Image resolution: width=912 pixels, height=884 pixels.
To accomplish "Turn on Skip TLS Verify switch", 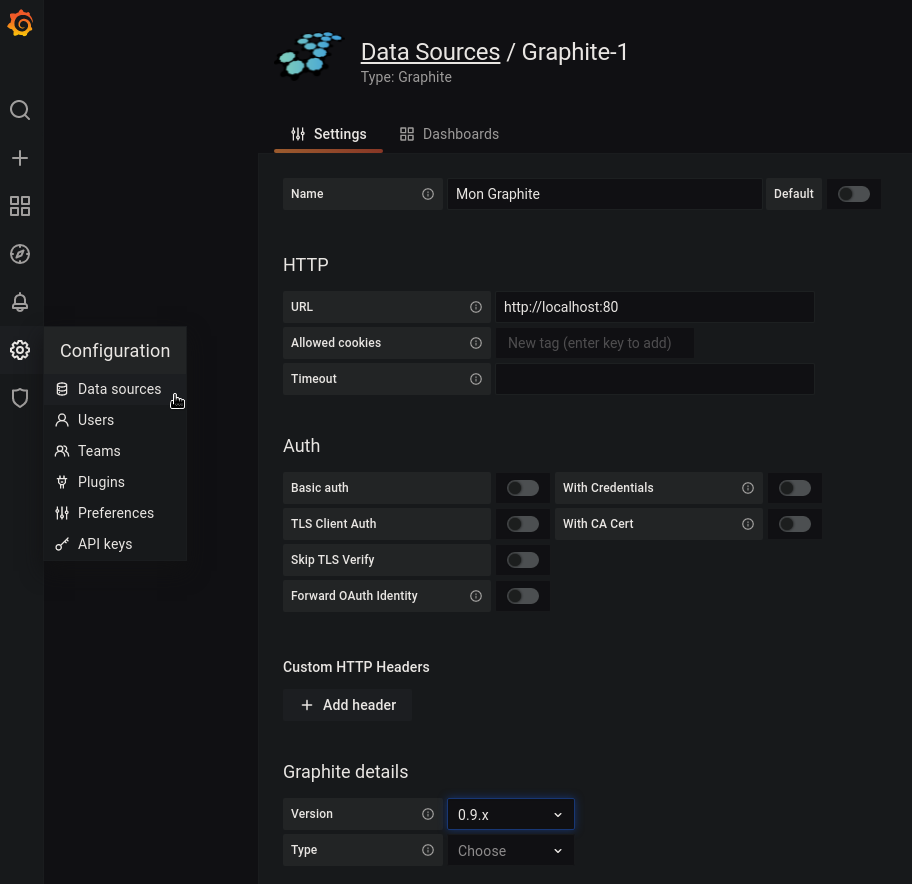I will (522, 560).
